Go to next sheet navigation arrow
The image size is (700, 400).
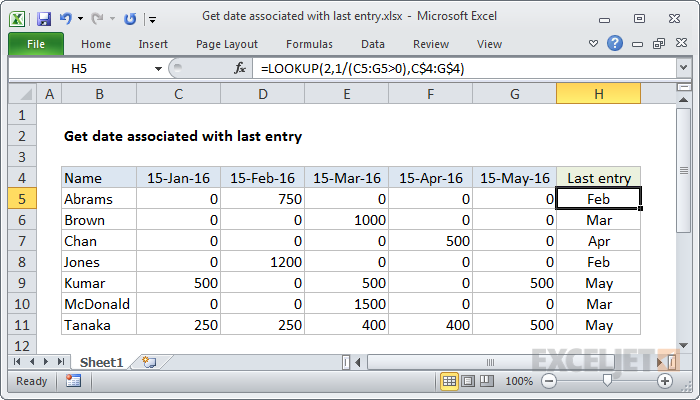click(46, 362)
